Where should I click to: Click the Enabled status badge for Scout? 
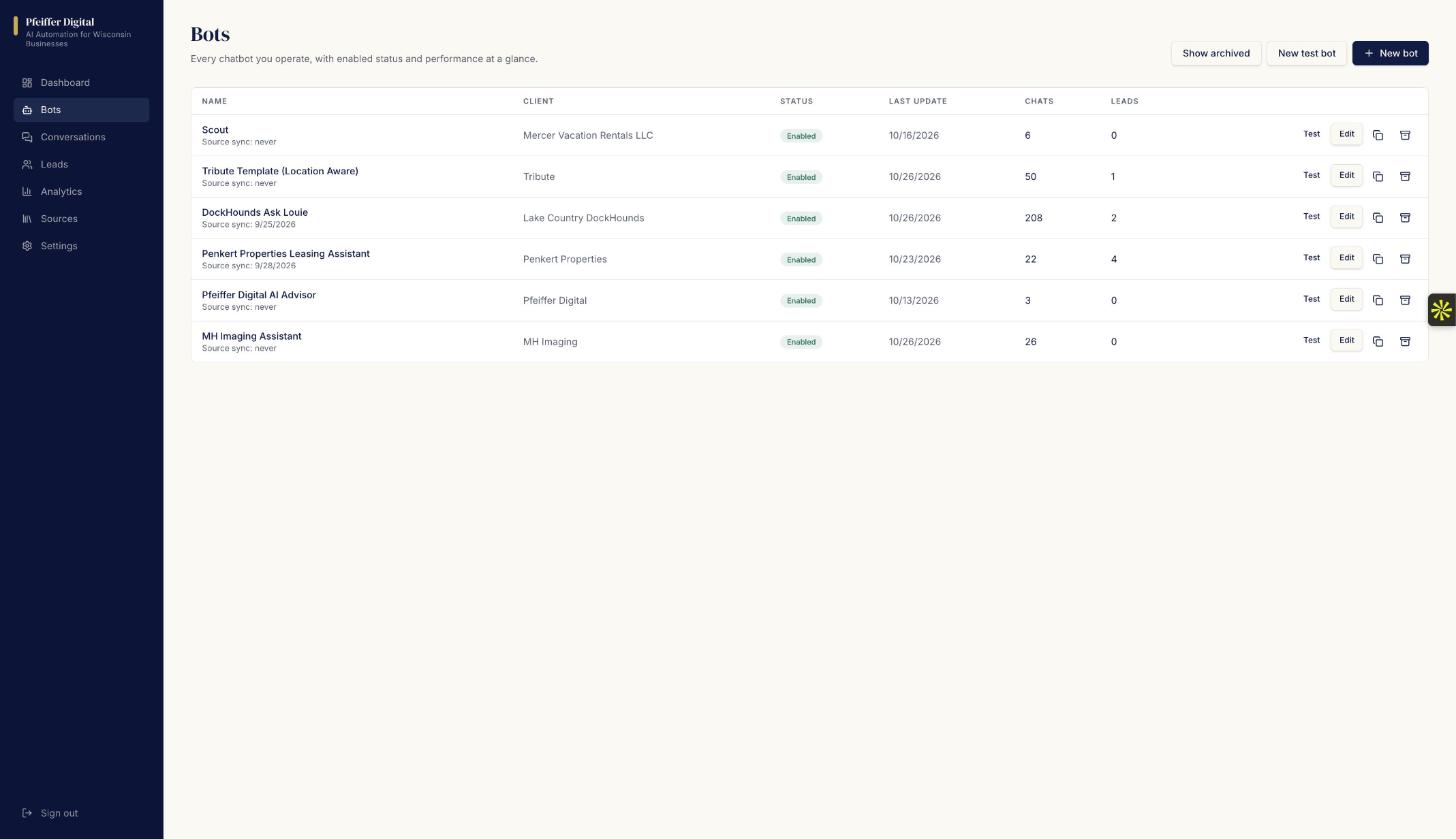(x=801, y=136)
